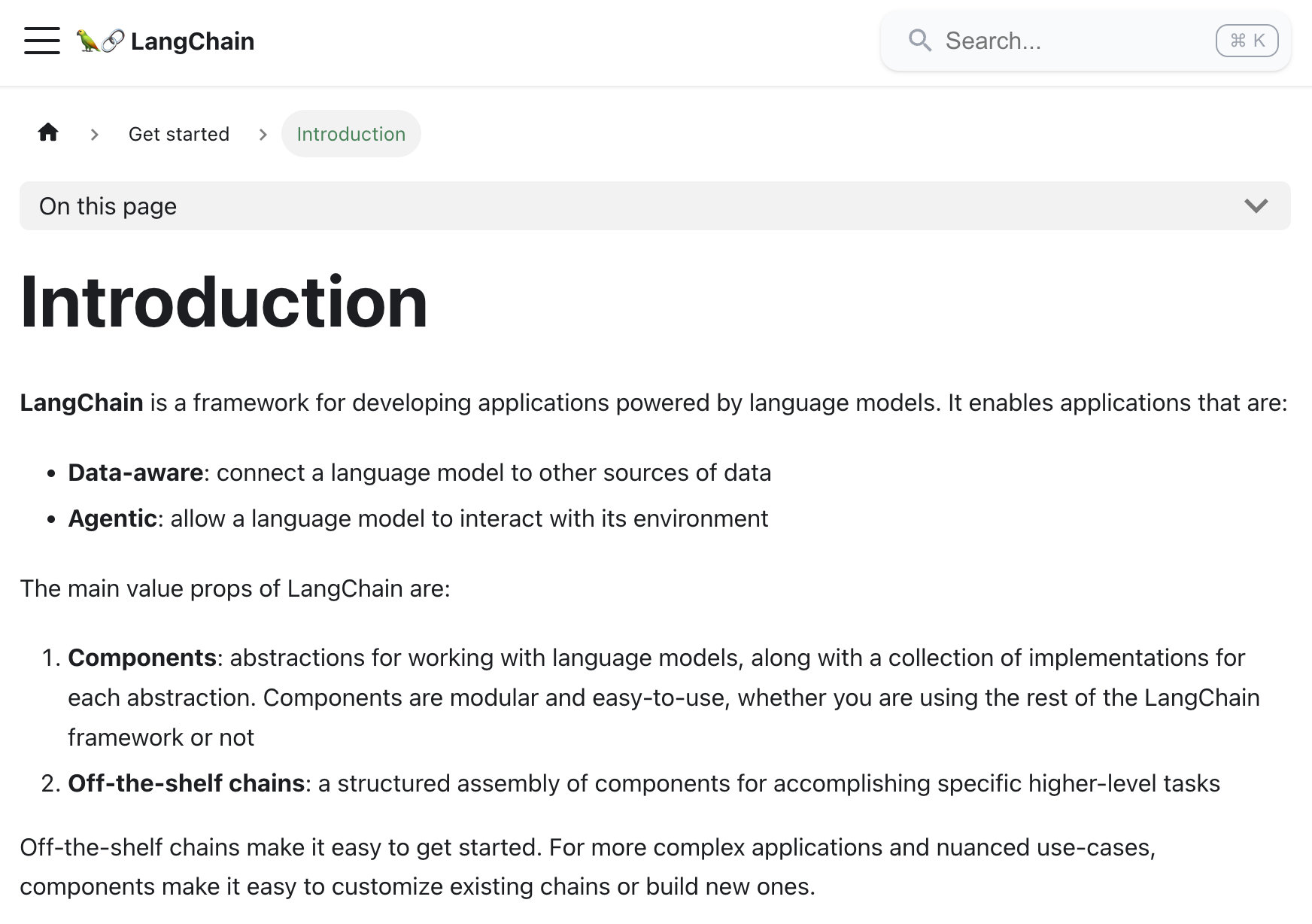
Task: Click bold LangChain in the opening paragraph
Action: point(81,403)
